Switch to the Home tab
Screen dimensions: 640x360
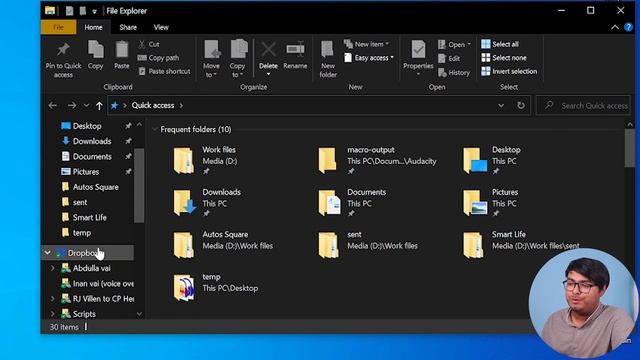coord(93,27)
